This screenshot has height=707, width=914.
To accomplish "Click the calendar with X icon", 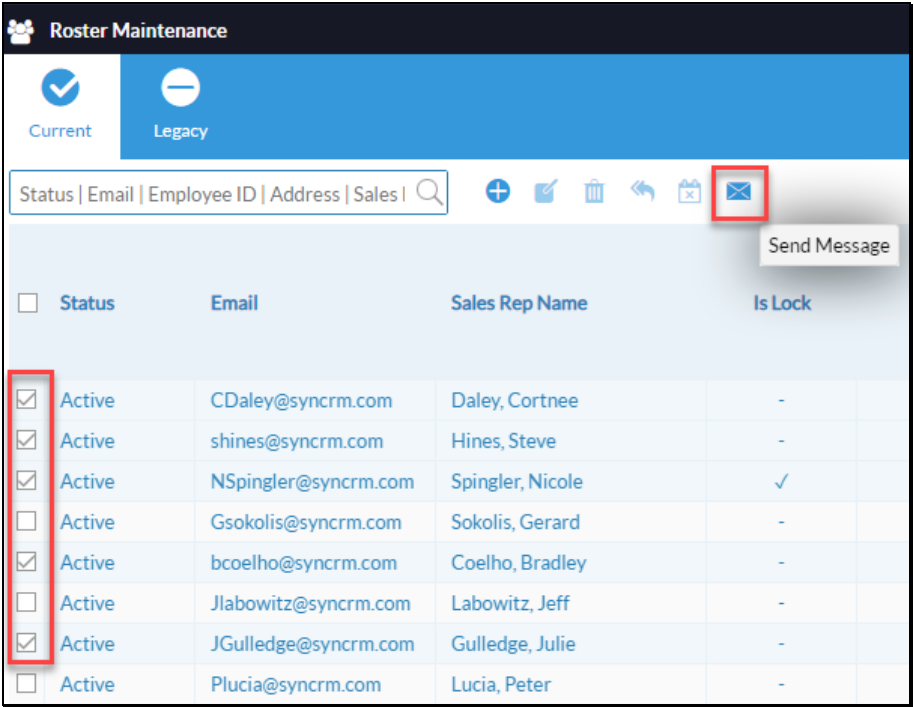I will click(x=690, y=191).
